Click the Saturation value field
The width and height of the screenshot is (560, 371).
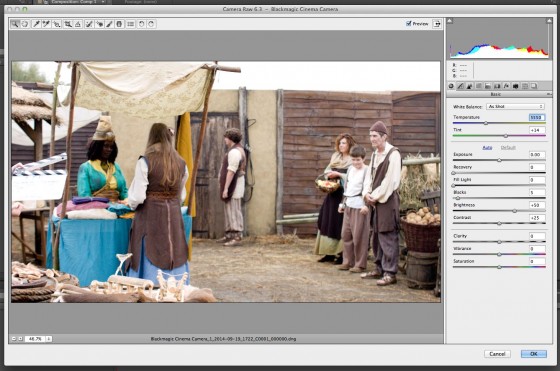[x=537, y=261]
